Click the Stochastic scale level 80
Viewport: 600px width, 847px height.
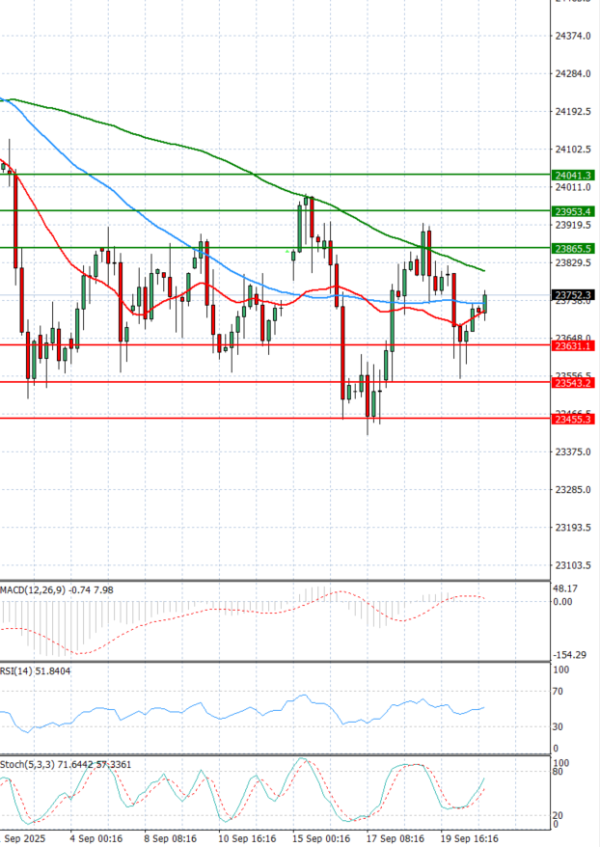[x=558, y=771]
